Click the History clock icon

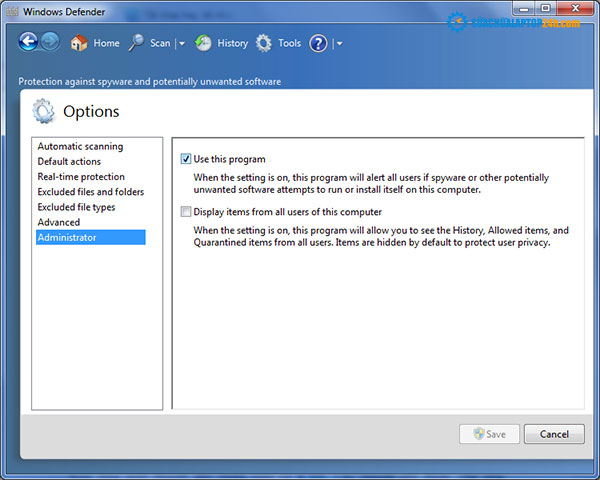[203, 43]
